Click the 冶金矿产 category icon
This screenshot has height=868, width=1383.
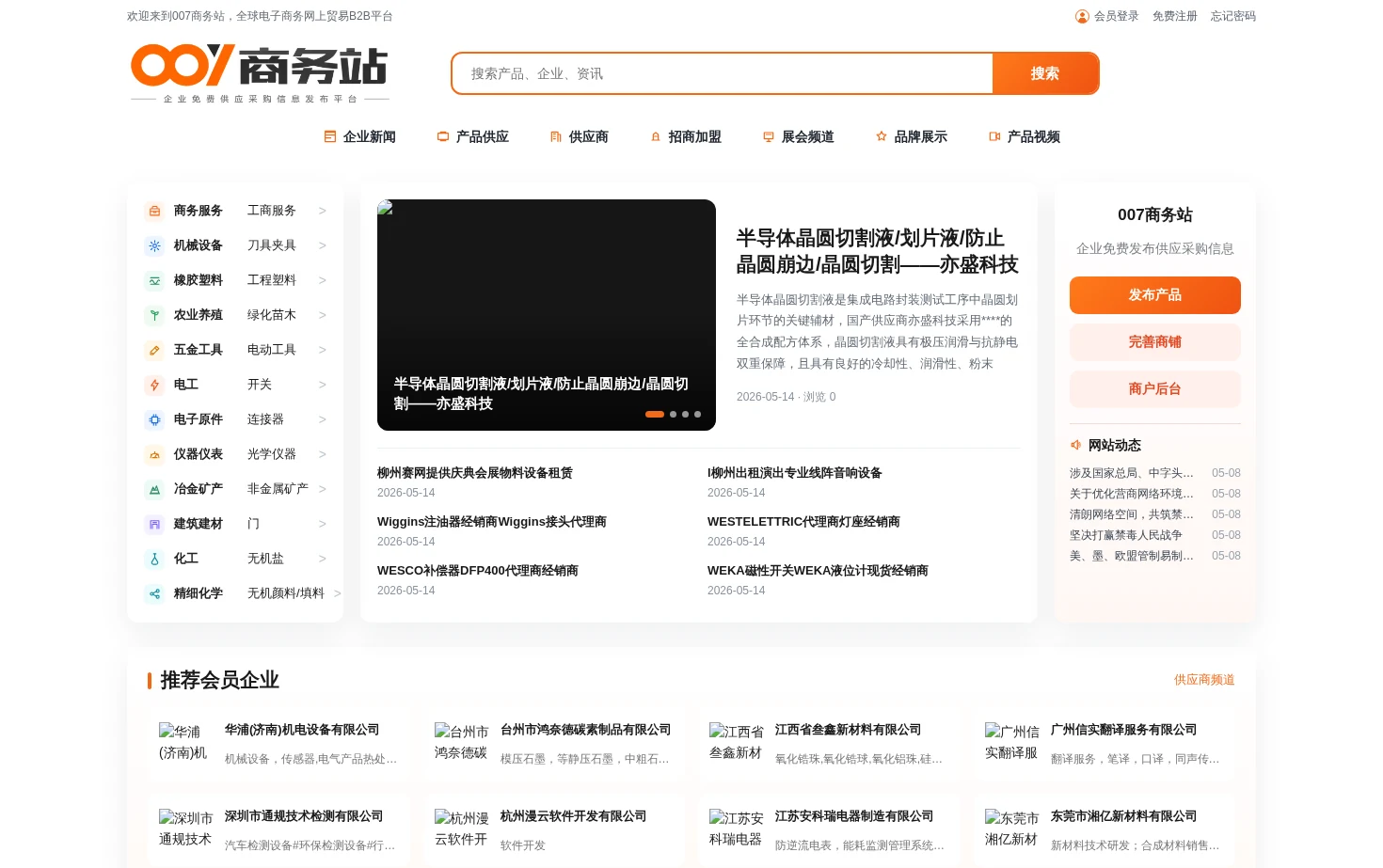click(x=154, y=489)
